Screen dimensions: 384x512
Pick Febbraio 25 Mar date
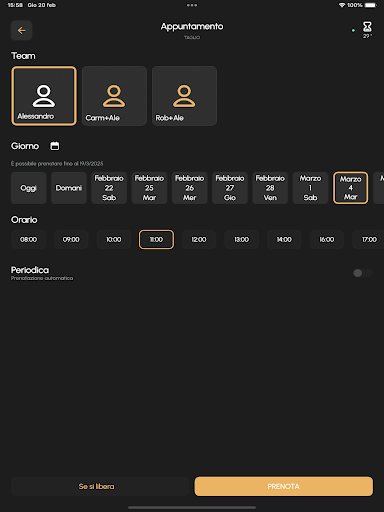pyautogui.click(x=149, y=188)
